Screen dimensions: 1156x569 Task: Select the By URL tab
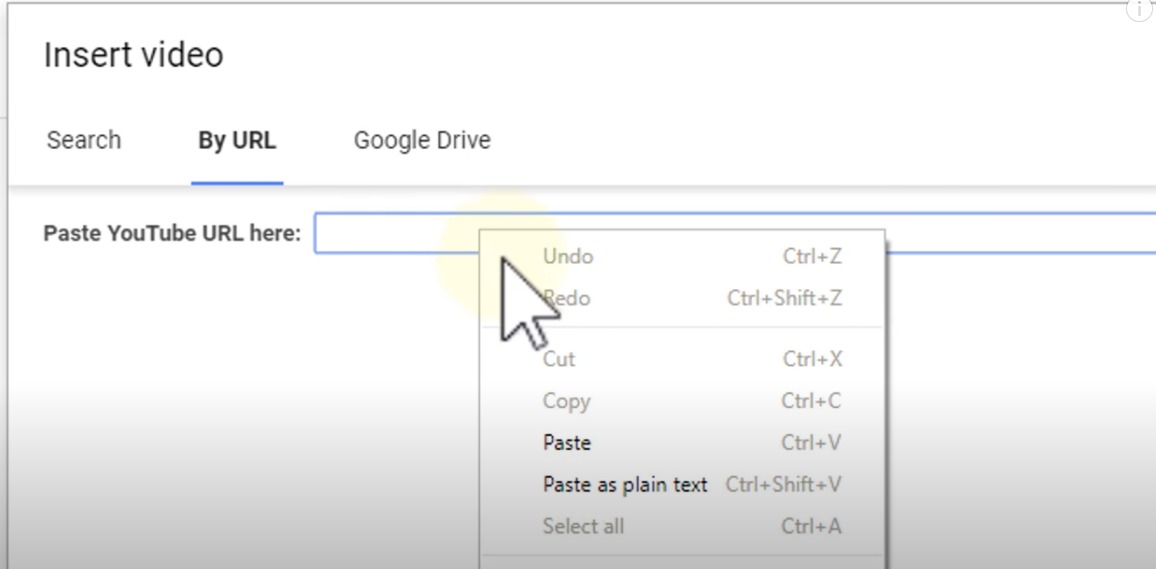click(237, 141)
